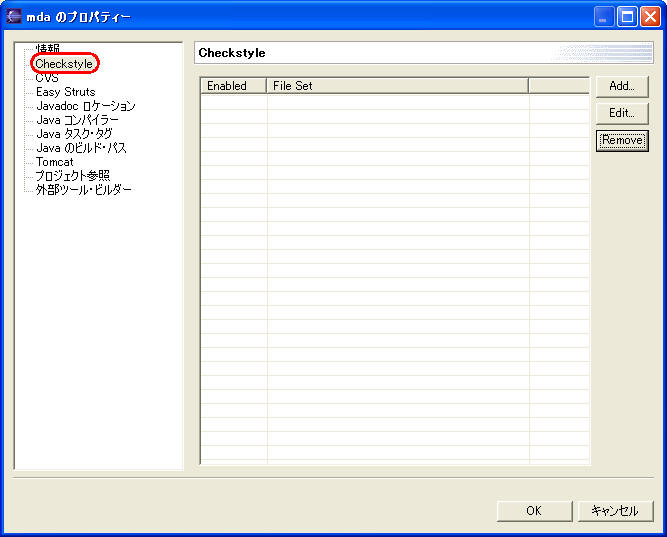The width and height of the screenshot is (667, 537).
Task: Maximize the mda properties window
Action: (x=627, y=17)
